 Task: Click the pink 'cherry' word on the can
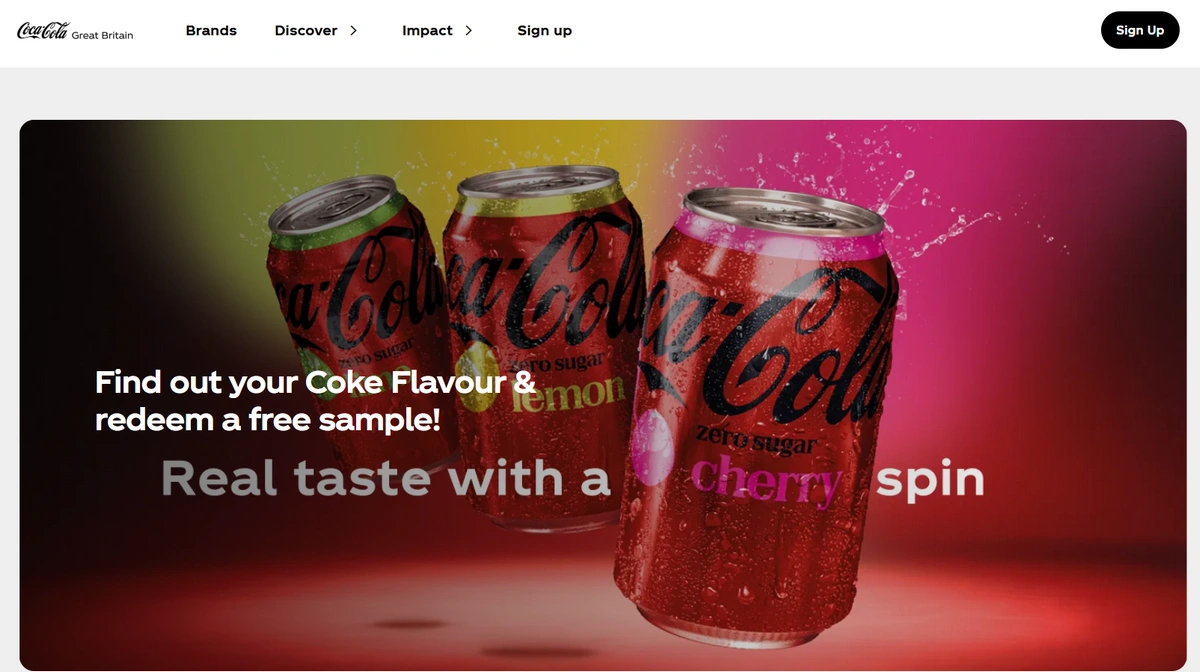coord(768,479)
